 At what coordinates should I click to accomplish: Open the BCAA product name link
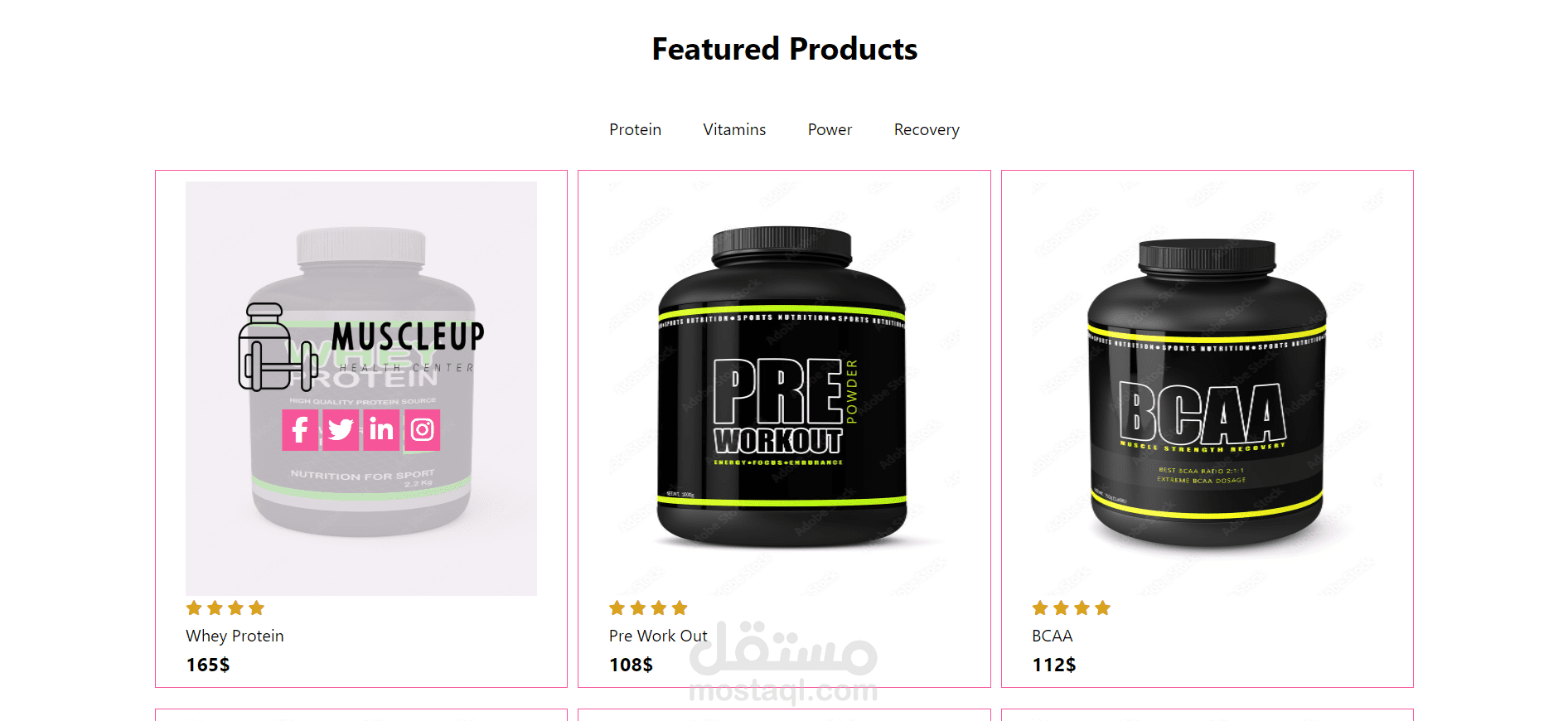click(x=1052, y=636)
